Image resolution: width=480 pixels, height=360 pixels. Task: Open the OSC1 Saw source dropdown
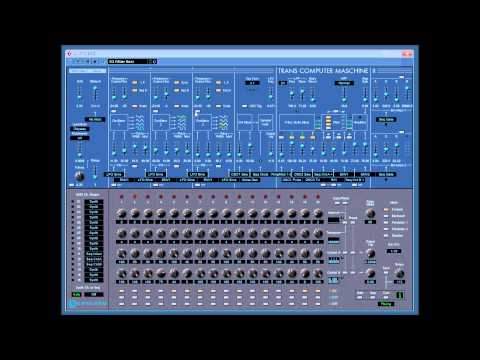240,174
